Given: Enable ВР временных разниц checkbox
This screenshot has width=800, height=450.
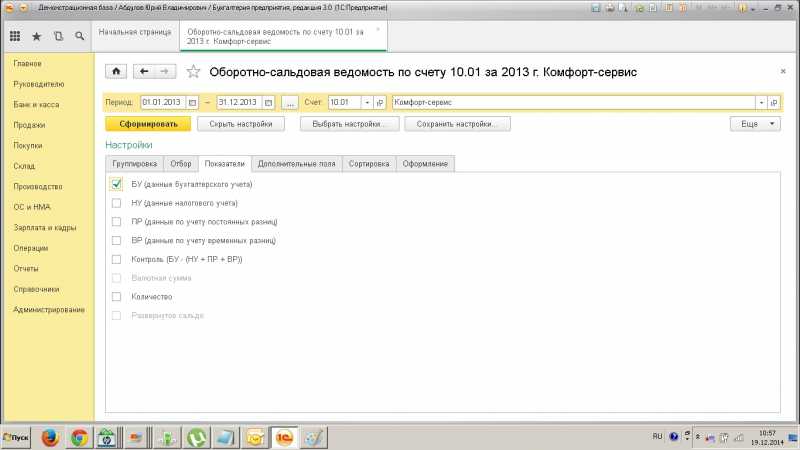Looking at the screenshot, I should point(116,240).
